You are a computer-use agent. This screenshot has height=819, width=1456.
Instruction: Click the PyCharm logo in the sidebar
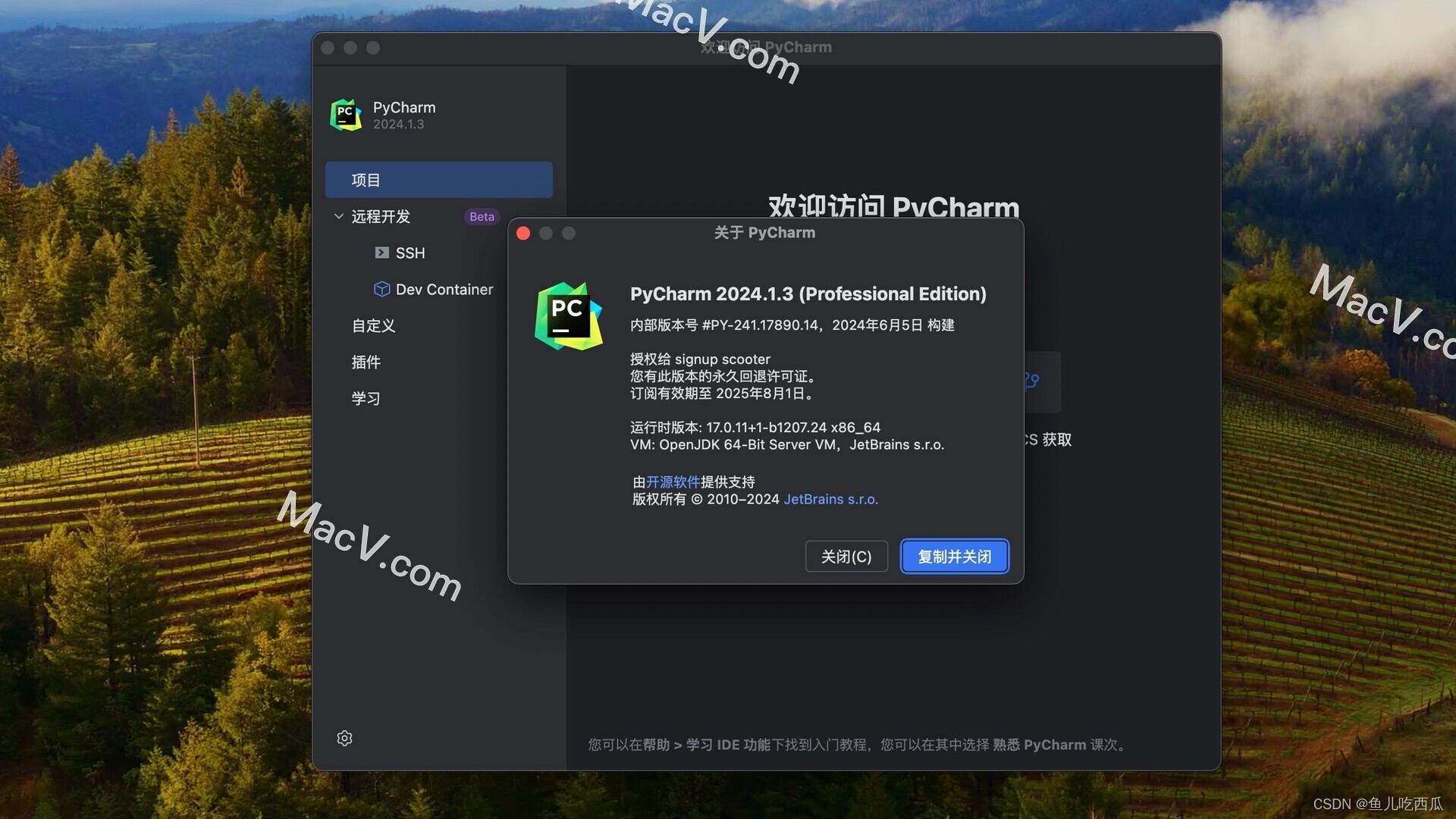(x=346, y=115)
